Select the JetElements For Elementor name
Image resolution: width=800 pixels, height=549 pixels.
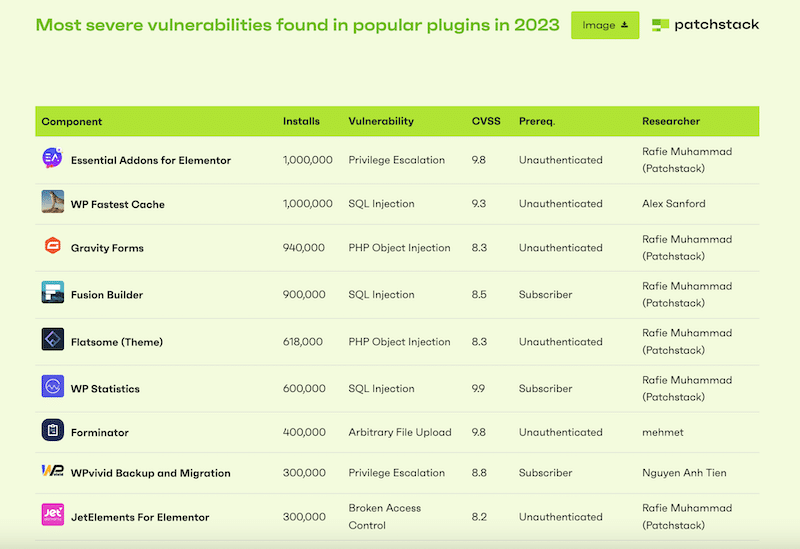tap(140, 517)
